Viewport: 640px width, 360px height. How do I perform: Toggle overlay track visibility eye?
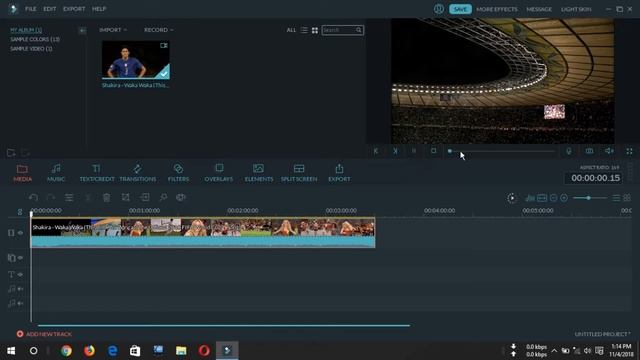pyautogui.click(x=20, y=258)
